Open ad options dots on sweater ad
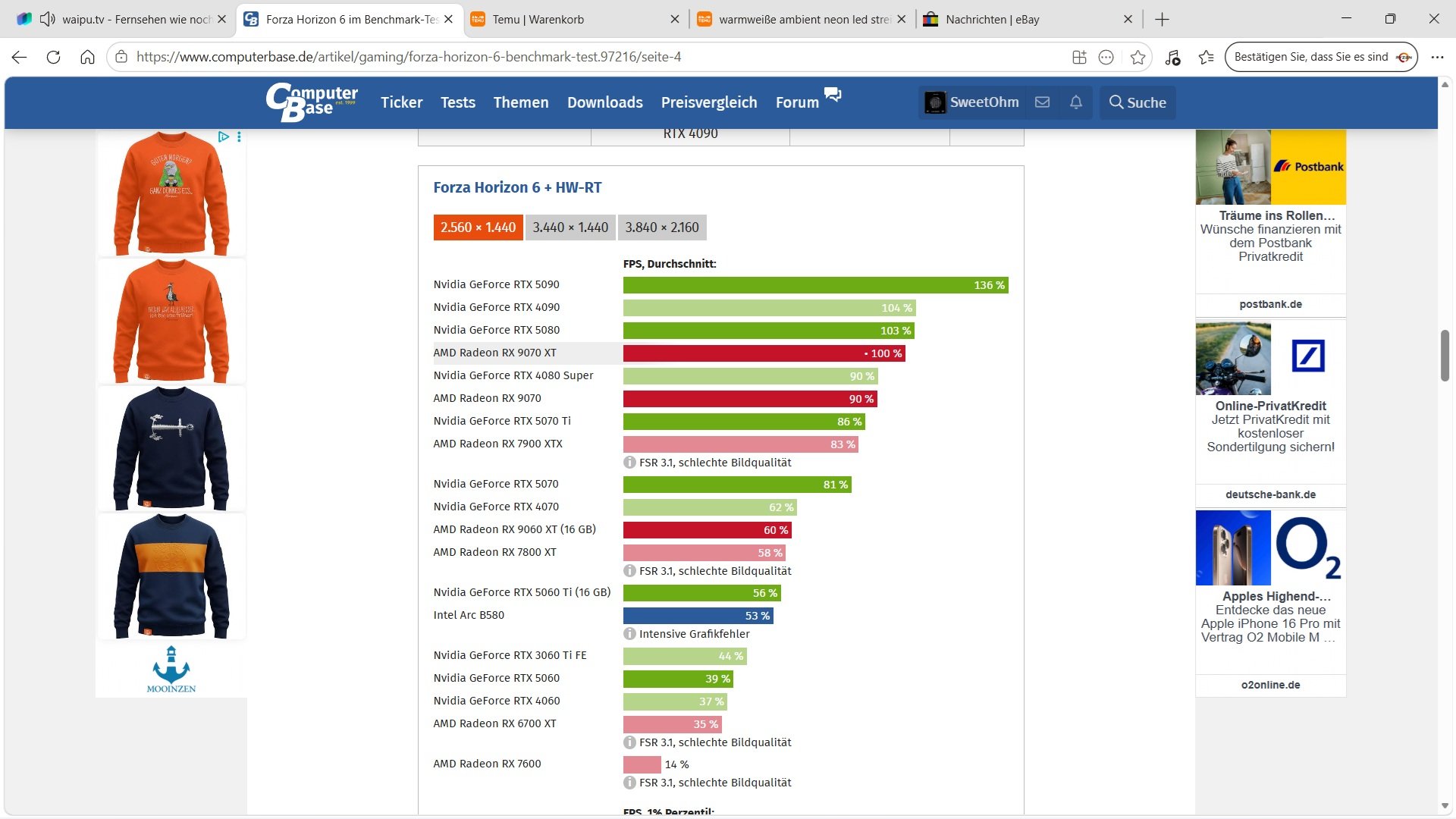The width and height of the screenshot is (1456, 819). (239, 137)
